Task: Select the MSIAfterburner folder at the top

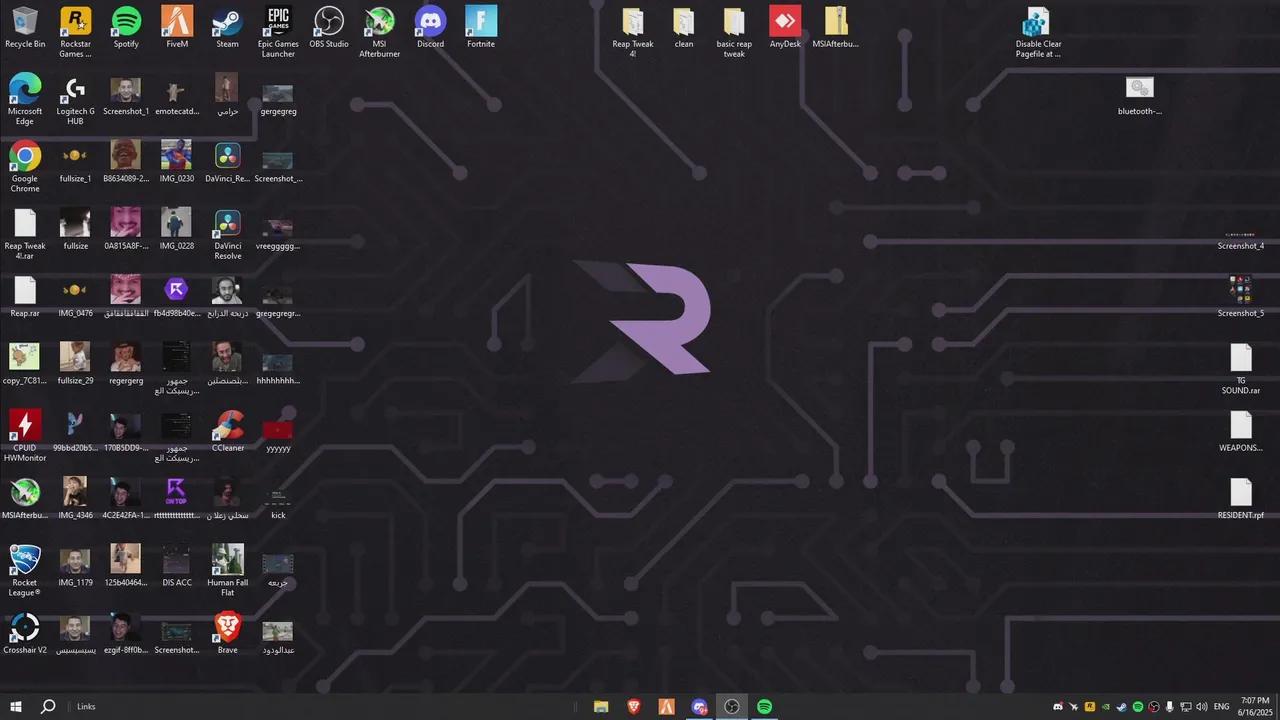Action: click(836, 28)
